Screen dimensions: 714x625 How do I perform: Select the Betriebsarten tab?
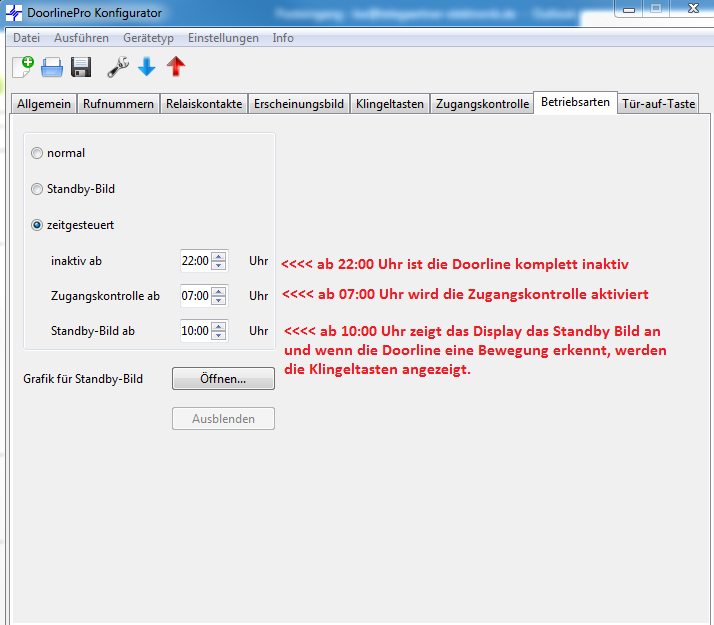point(575,102)
